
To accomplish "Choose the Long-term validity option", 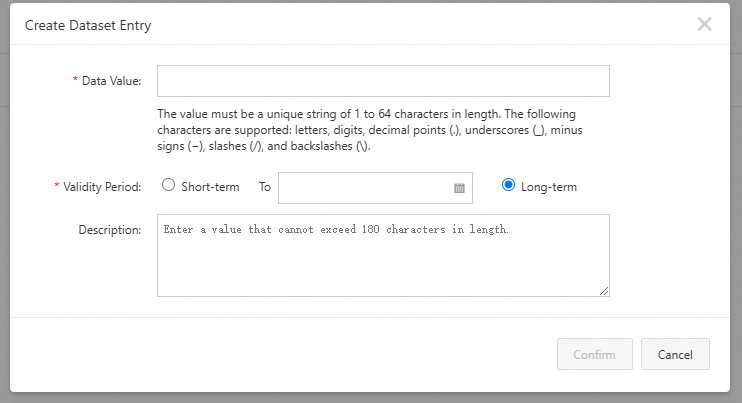I will (508, 185).
